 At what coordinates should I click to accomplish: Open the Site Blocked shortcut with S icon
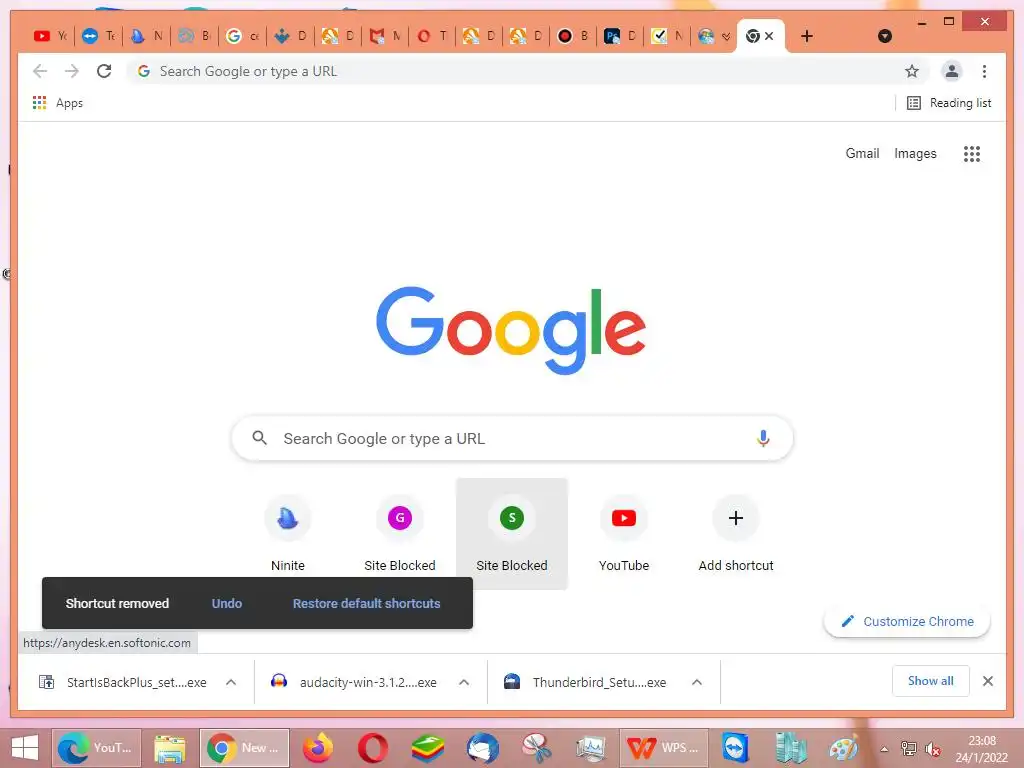click(512, 534)
